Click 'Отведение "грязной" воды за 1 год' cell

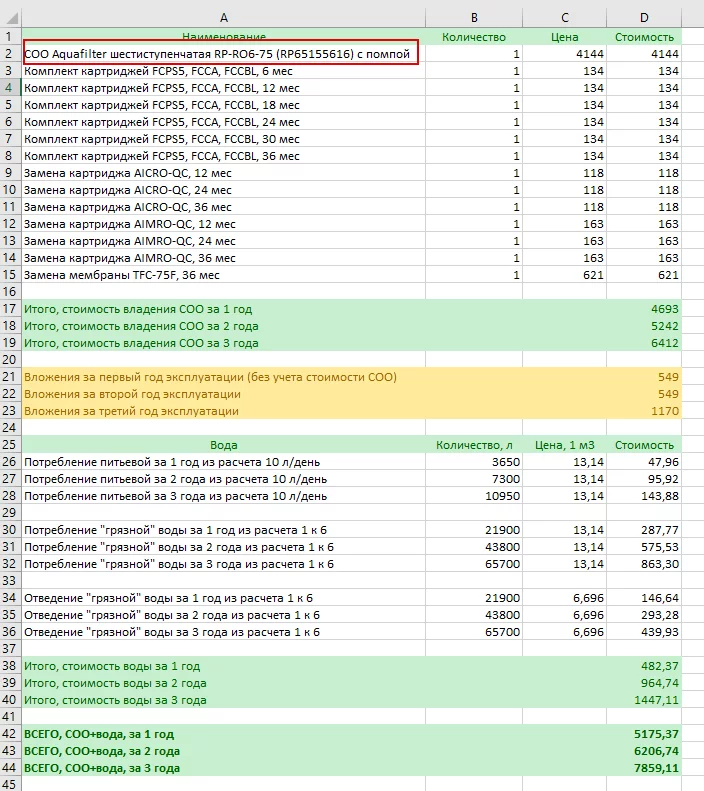coord(223,598)
